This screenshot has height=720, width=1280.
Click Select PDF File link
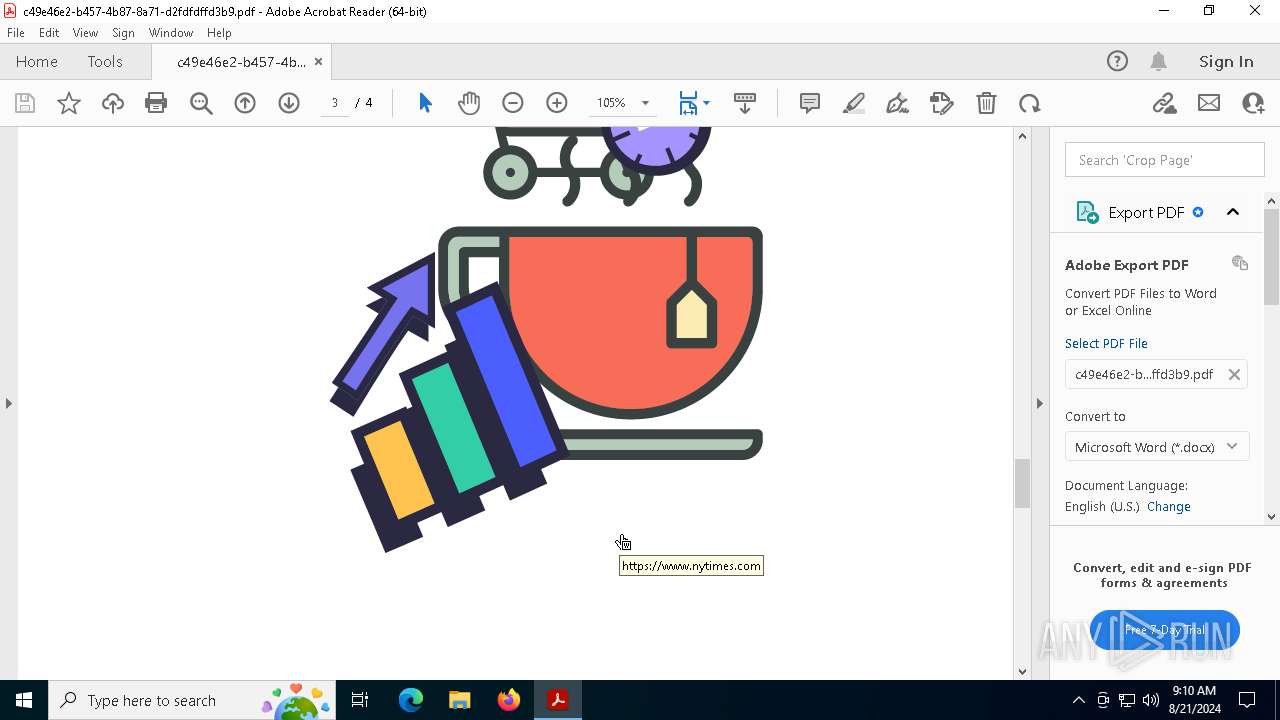pyautogui.click(x=1106, y=343)
